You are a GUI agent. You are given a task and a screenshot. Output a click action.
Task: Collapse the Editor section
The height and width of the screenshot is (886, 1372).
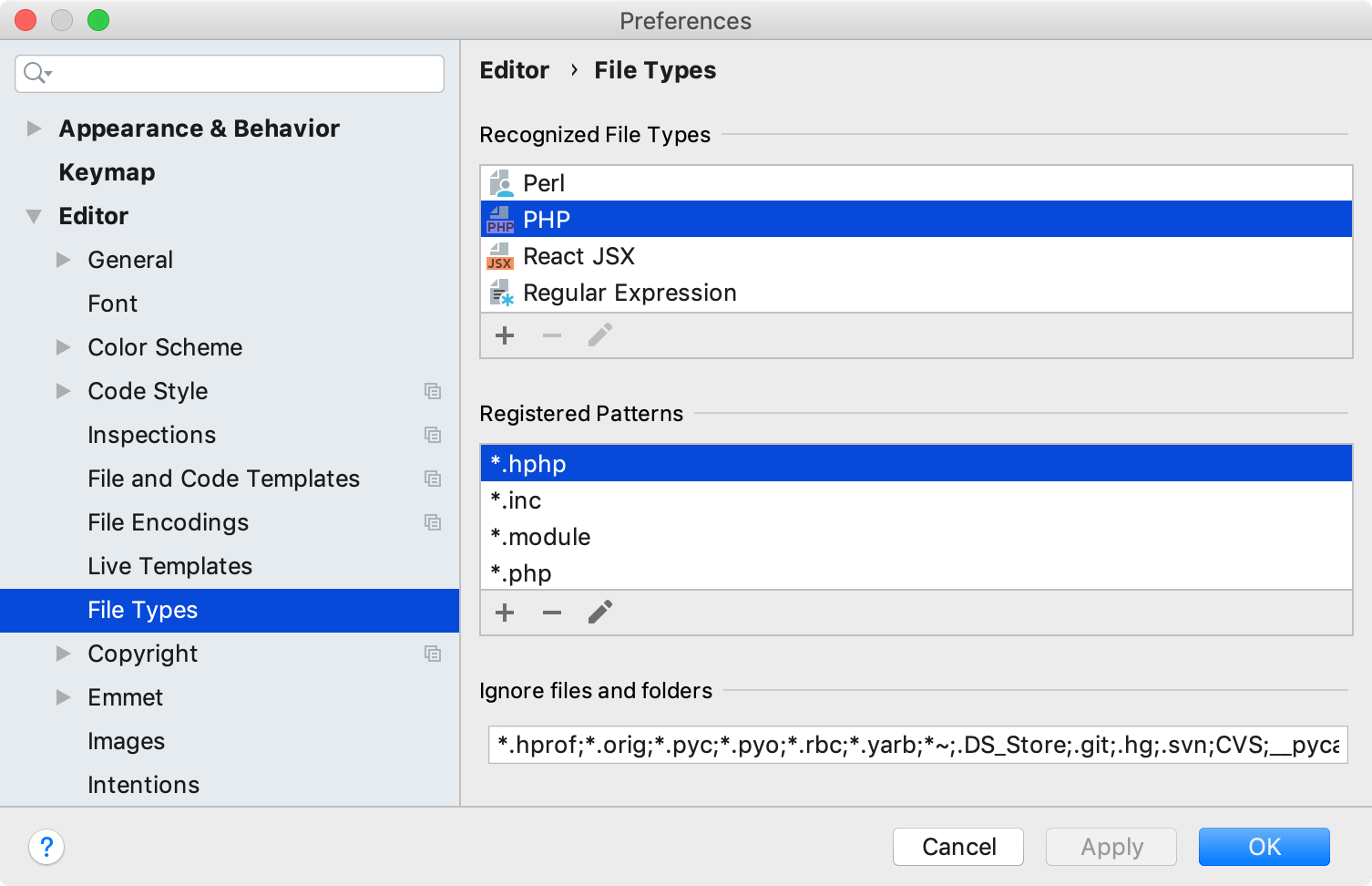34,216
